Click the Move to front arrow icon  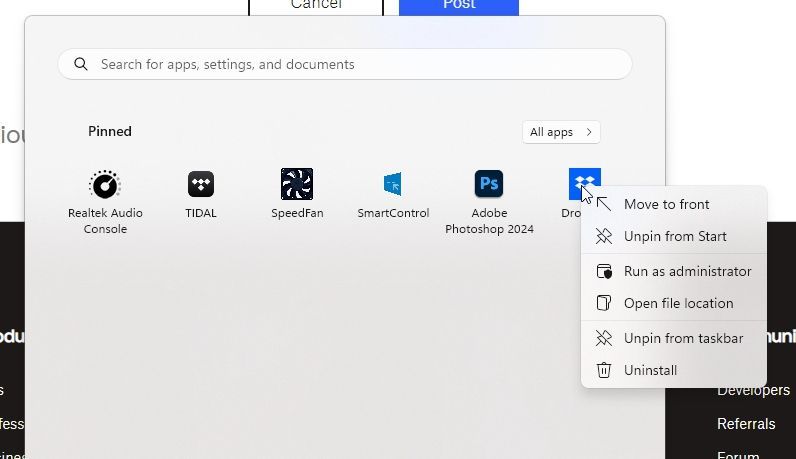click(x=604, y=204)
